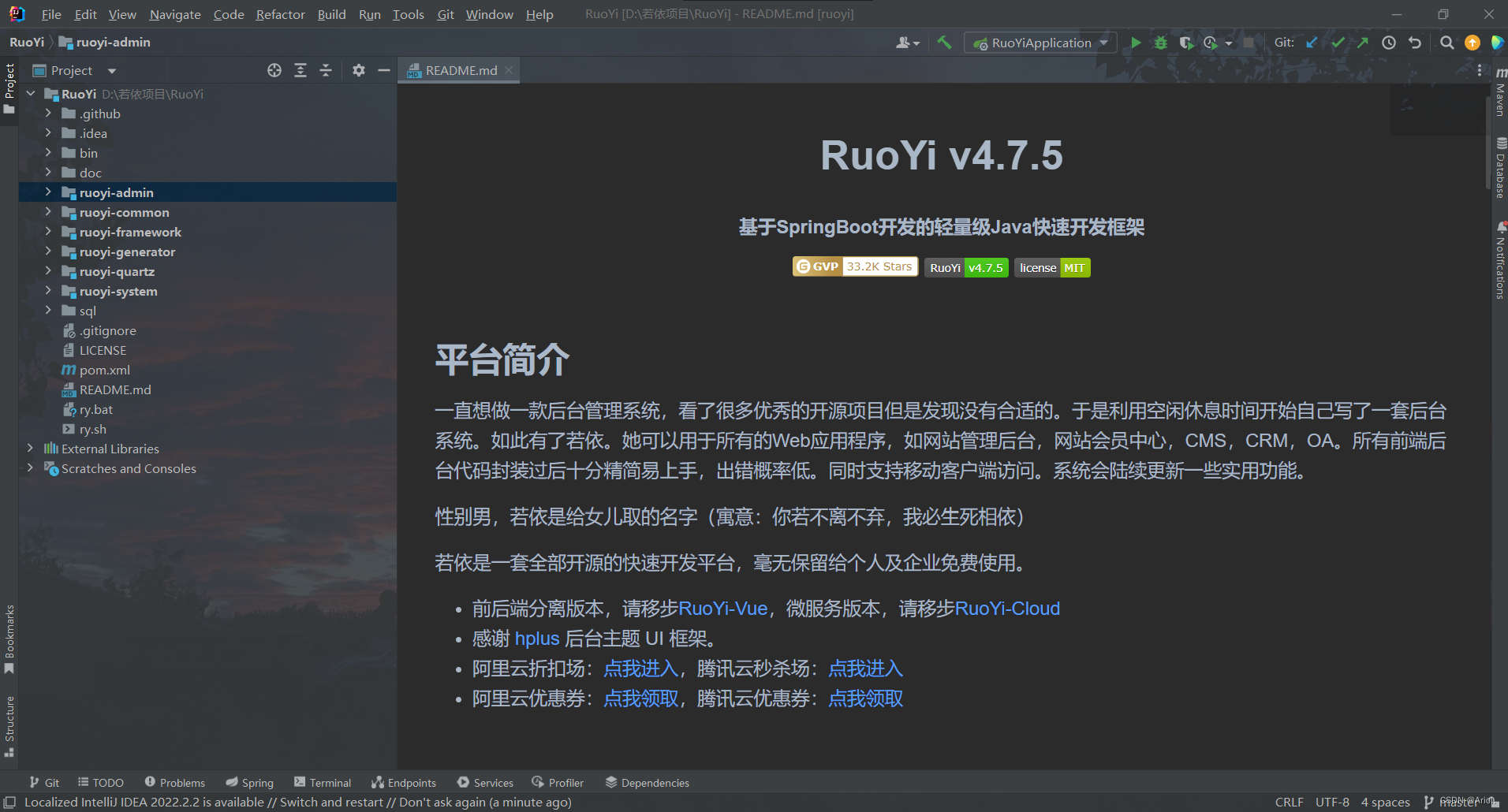Open the Window menu
Viewport: 1508px width, 812px height.
tap(489, 14)
